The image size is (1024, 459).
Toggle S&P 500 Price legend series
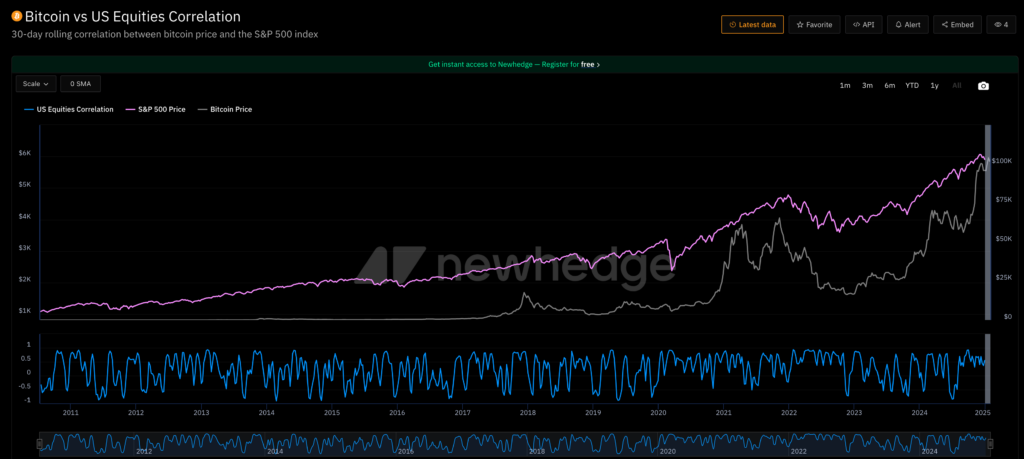coord(155,110)
